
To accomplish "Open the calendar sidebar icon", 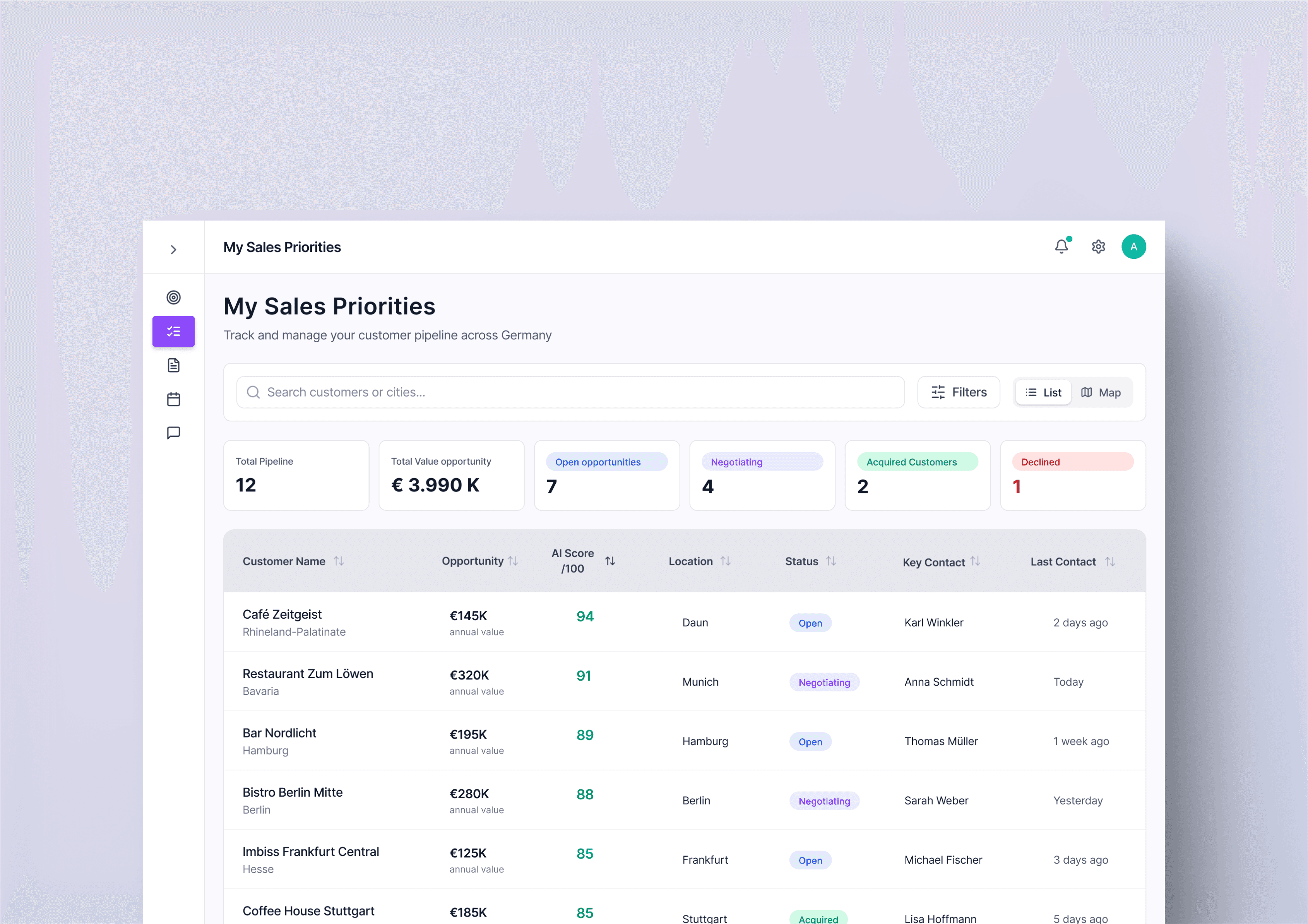I will point(173,399).
